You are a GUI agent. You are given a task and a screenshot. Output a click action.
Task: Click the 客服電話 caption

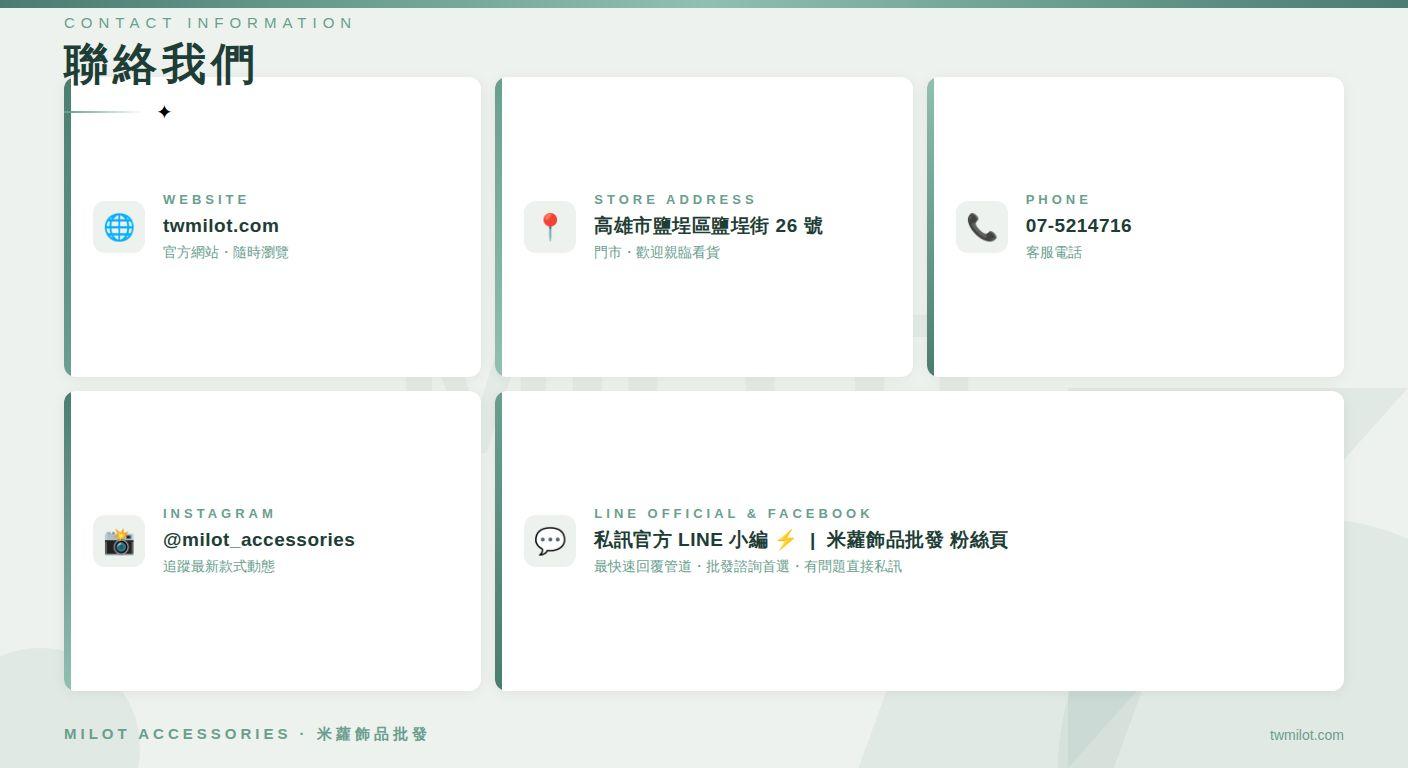click(1054, 252)
